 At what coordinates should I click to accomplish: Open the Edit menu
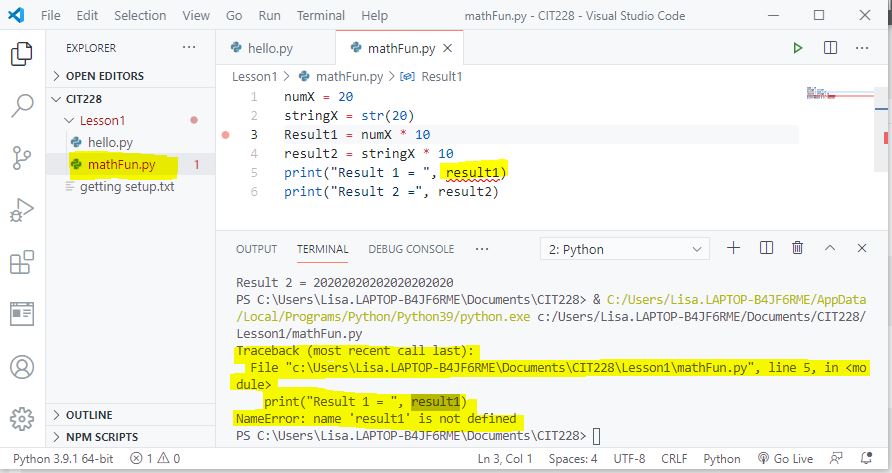click(87, 15)
